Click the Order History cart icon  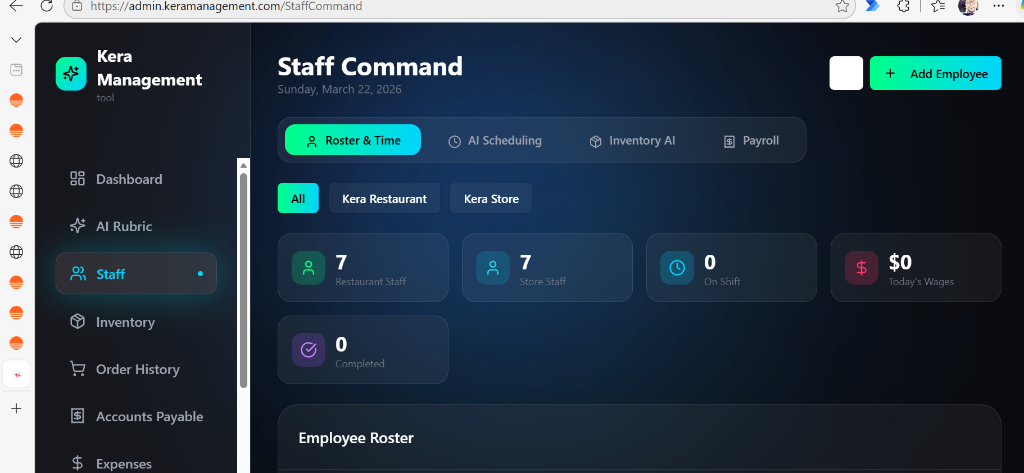click(77, 369)
